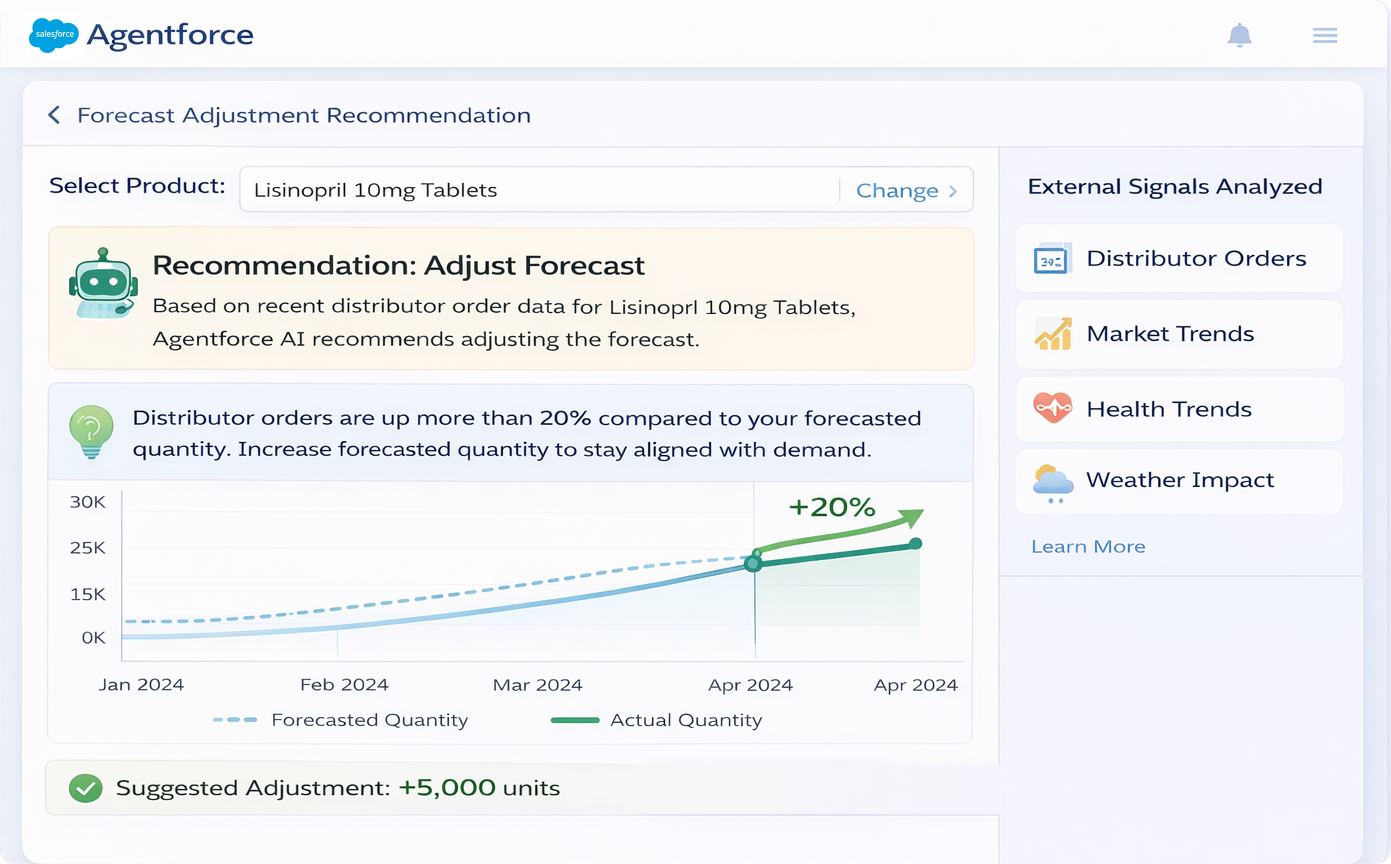Click the green upward trend arrow
The image size is (1391, 864).
[840, 532]
